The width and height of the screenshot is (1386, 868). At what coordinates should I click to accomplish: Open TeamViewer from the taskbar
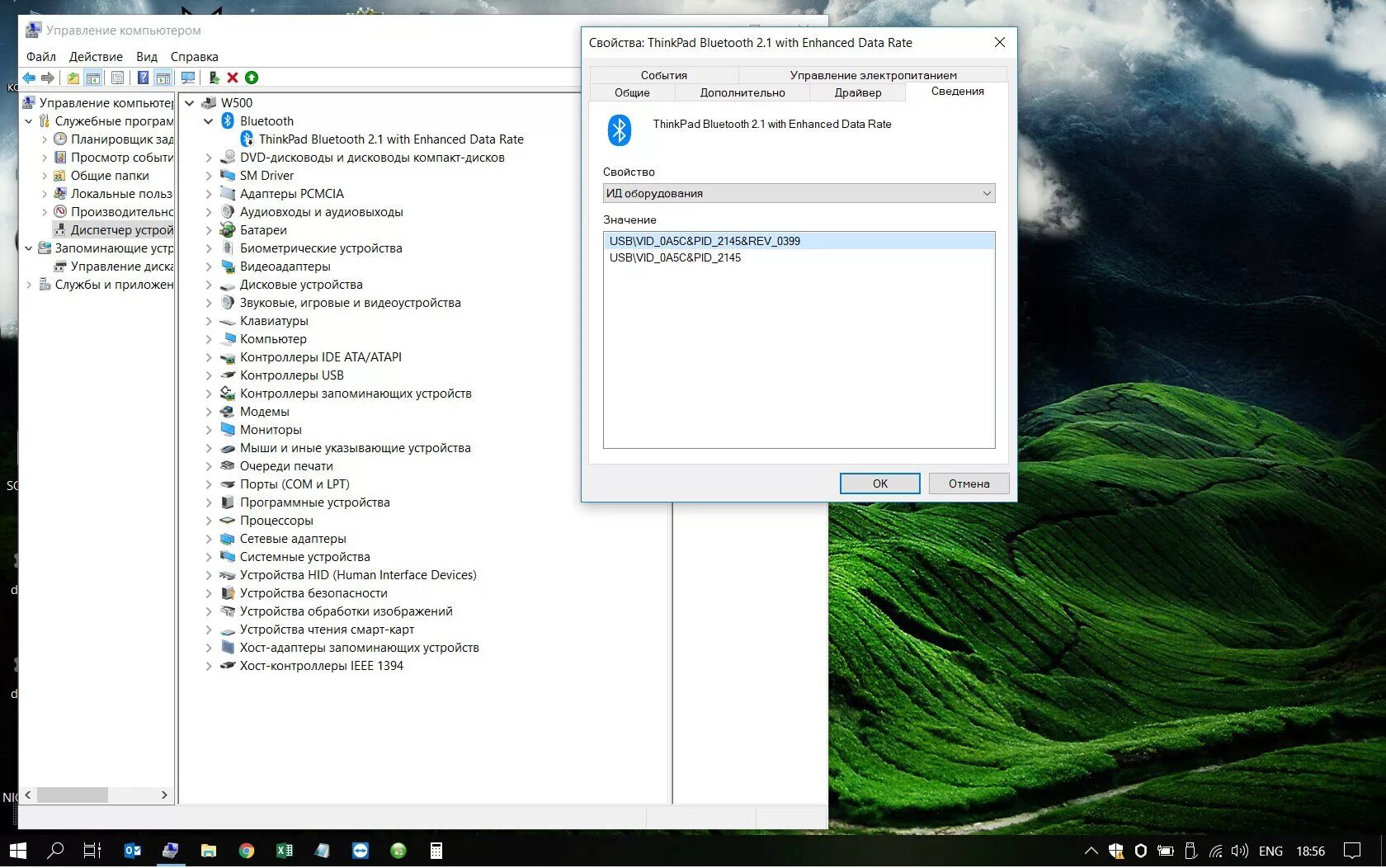point(361,851)
